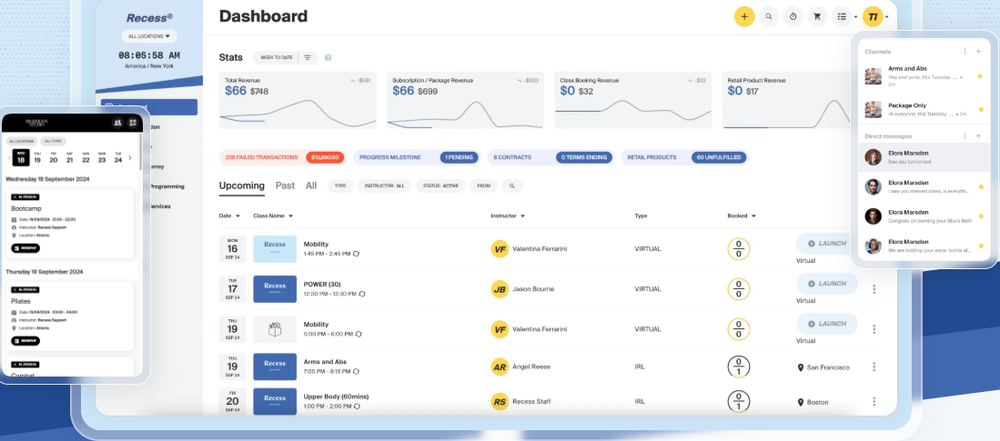Click the yellow plus add button
Image resolution: width=1000 pixels, height=441 pixels.
(744, 17)
